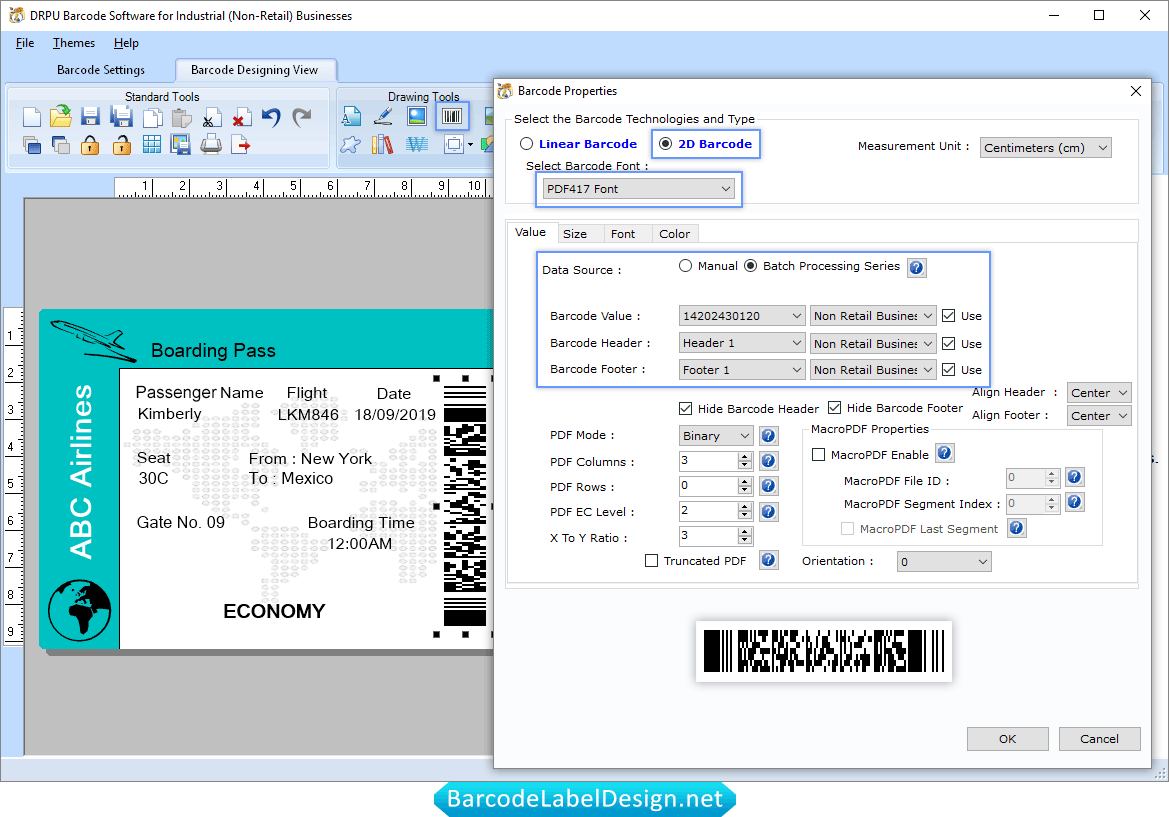1169x817 pixels.
Task: Cut the selection with the scissors icon
Action: pyautogui.click(x=211, y=118)
